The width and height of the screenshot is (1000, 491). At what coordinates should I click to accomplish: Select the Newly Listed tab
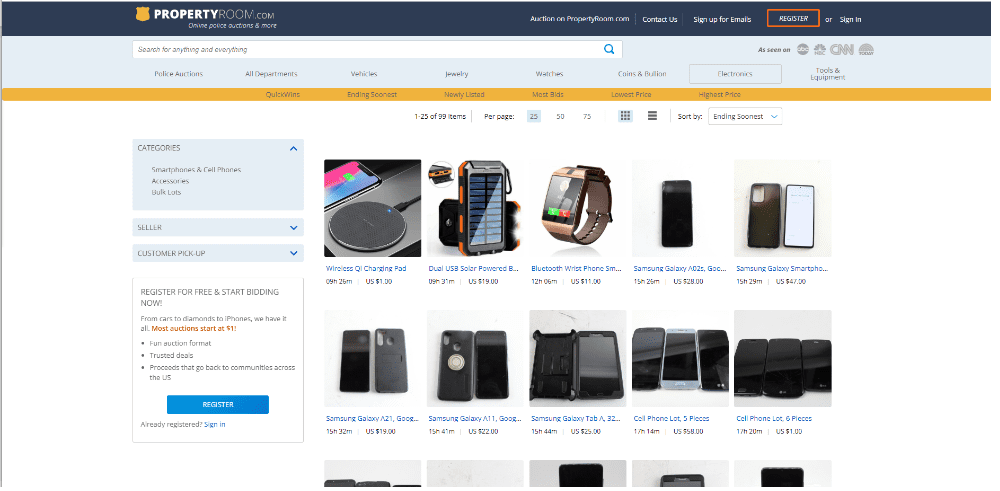[464, 94]
